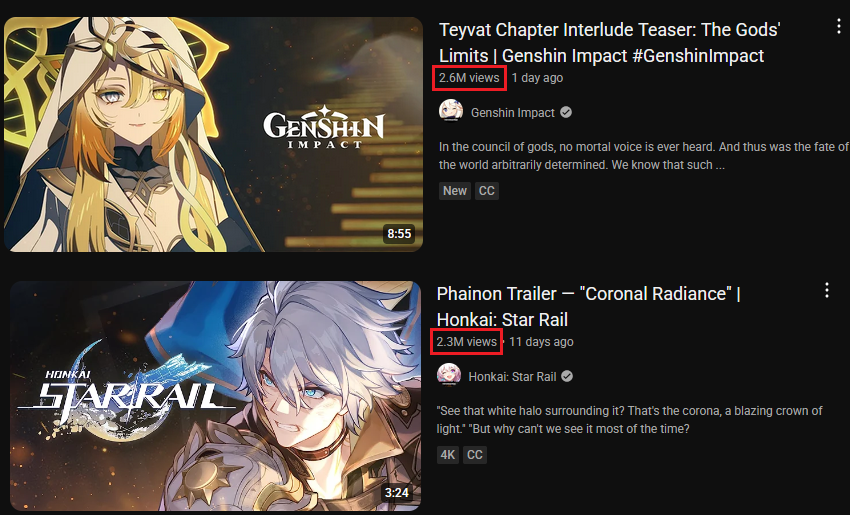Click the Honkai: Star Rail verified badge

(x=567, y=376)
